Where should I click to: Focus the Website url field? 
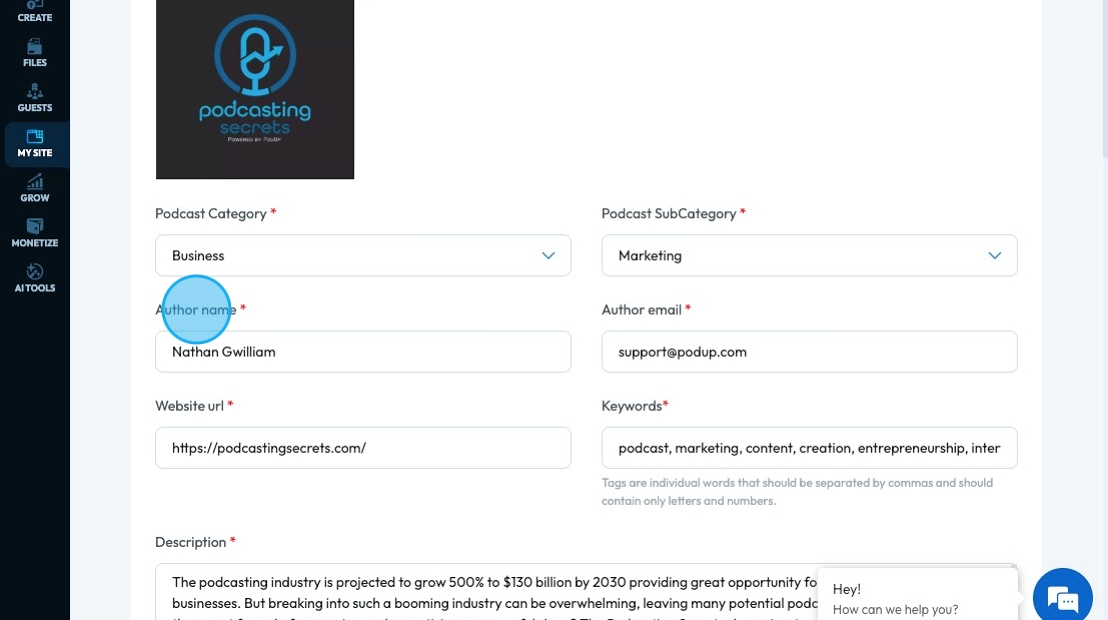(x=363, y=448)
